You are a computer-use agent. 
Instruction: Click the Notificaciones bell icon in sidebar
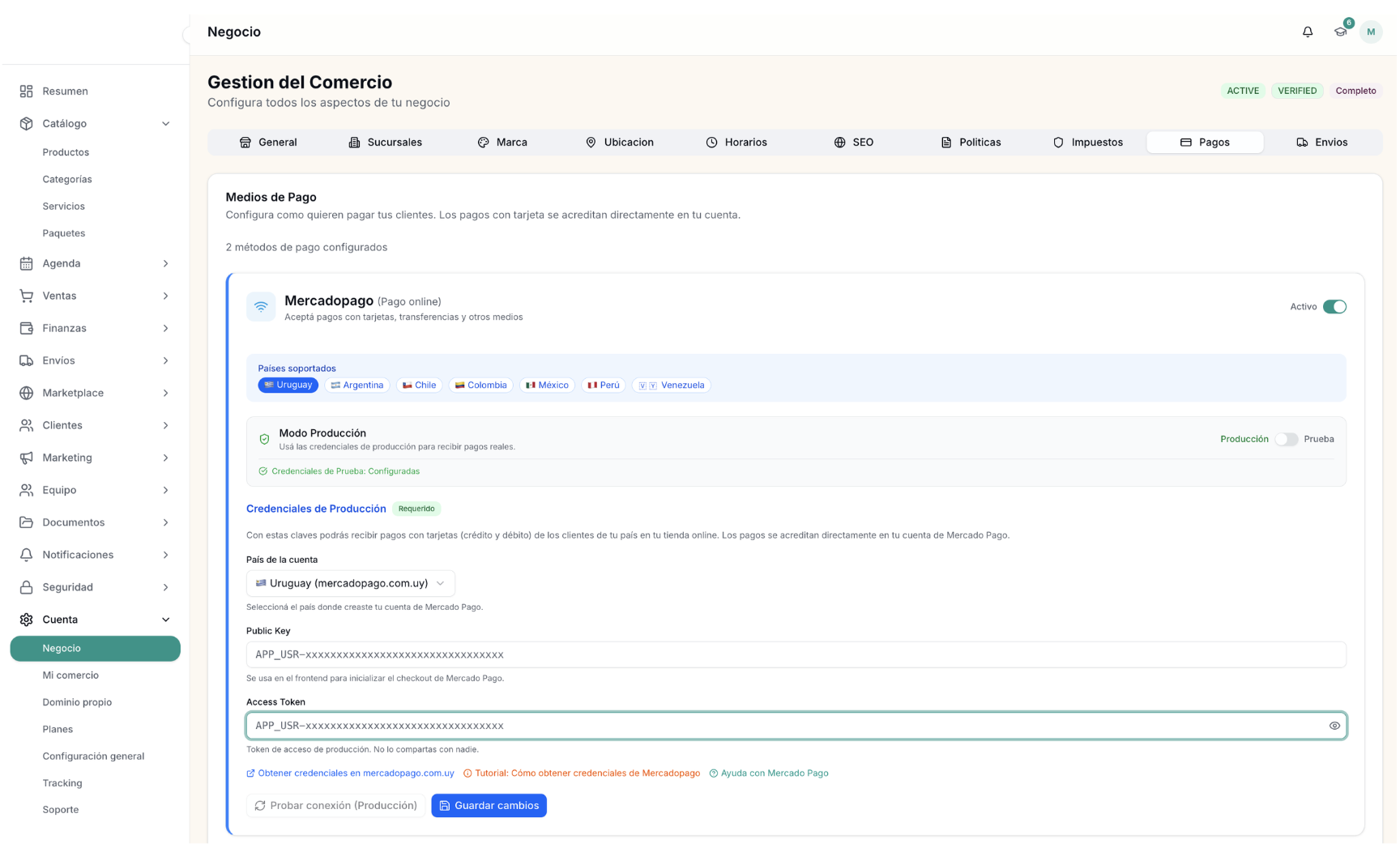(x=26, y=555)
